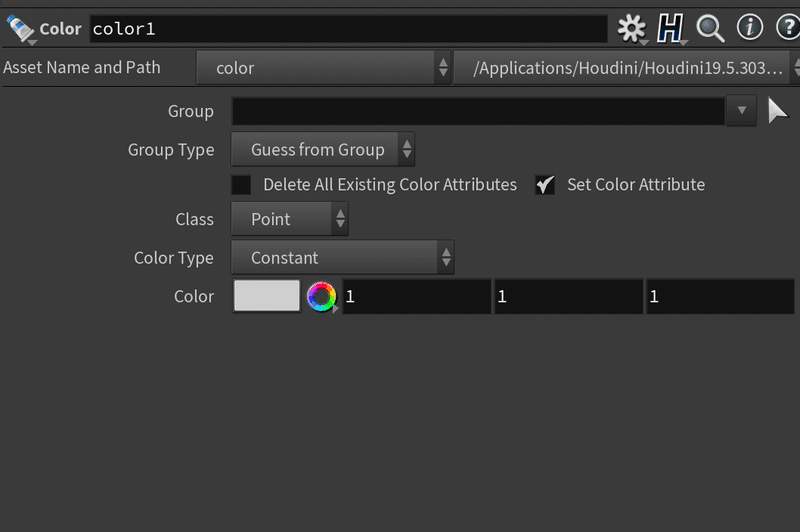
Task: Click the Group text input field
Action: pos(478,111)
